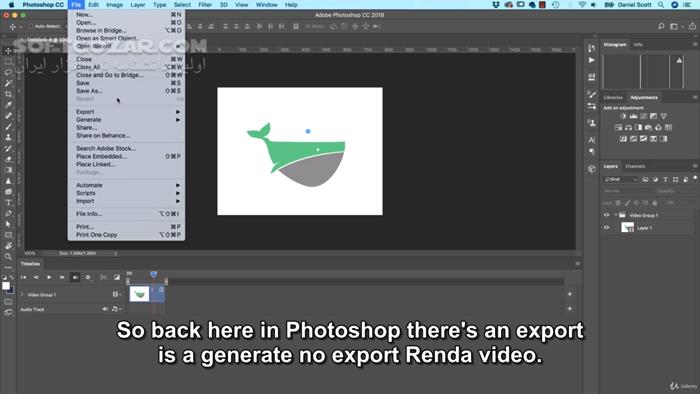Select the Eyedropper tool
700x394 pixels.
(8, 105)
